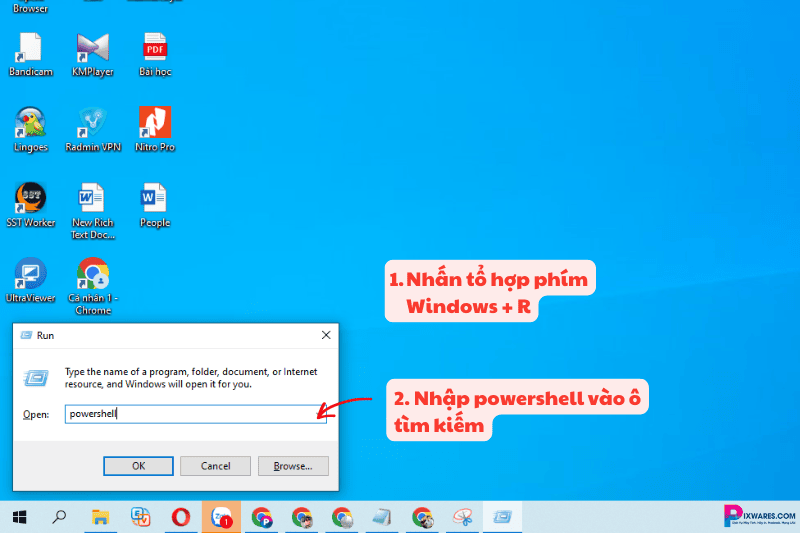Click the taskbar search magnifier icon
The width and height of the screenshot is (800, 533).
[59, 517]
